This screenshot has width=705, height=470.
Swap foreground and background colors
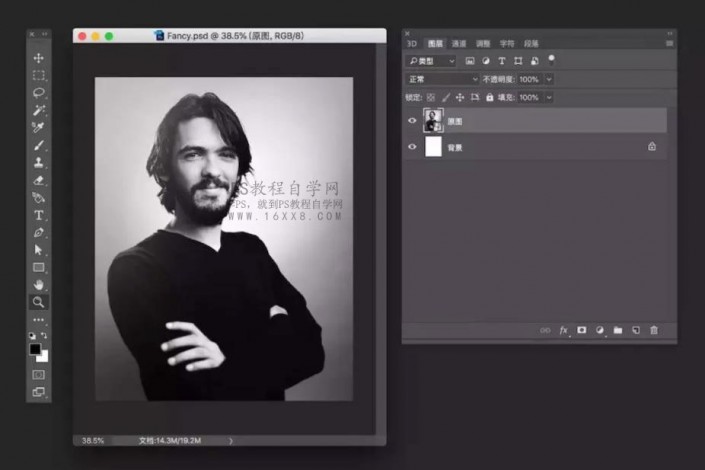44,335
